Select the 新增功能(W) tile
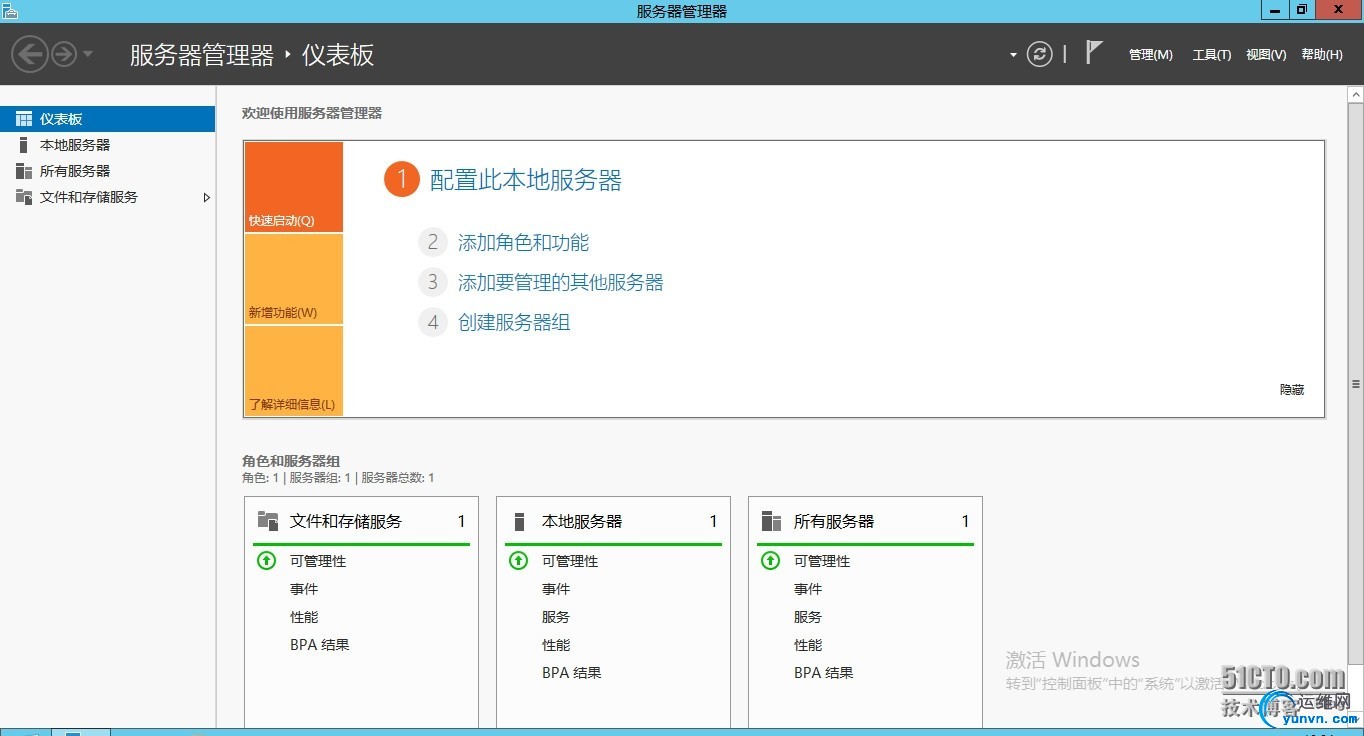Viewport: 1364px width, 736px height. [293, 280]
